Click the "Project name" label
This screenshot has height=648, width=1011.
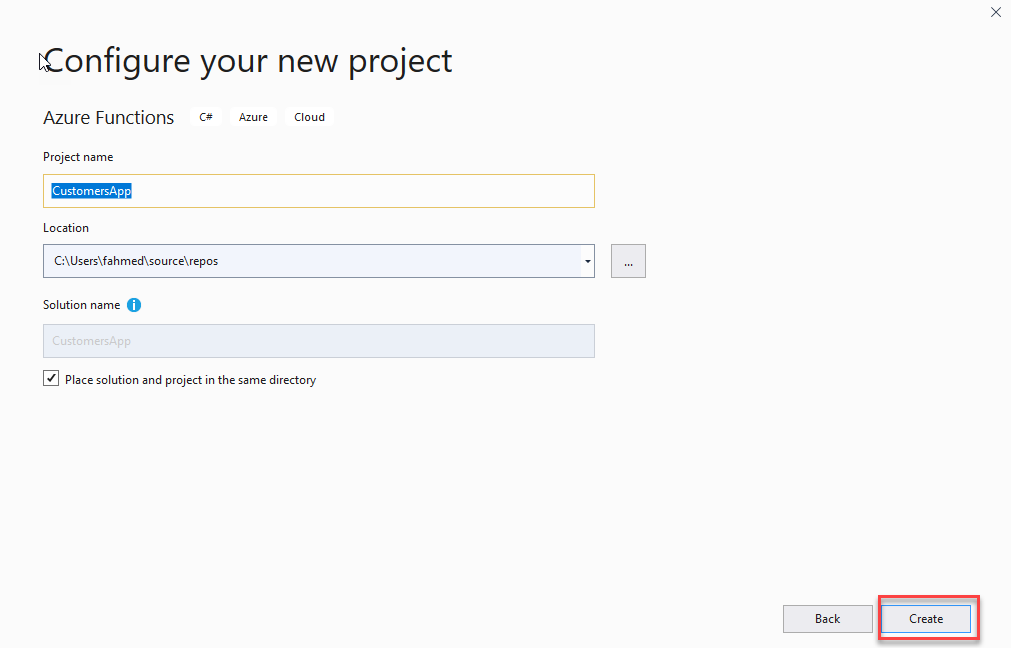pyautogui.click(x=78, y=157)
